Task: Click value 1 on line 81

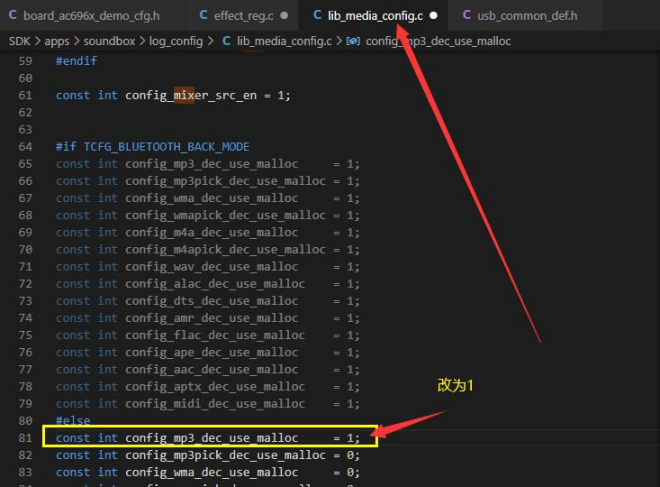Action: 350,438
